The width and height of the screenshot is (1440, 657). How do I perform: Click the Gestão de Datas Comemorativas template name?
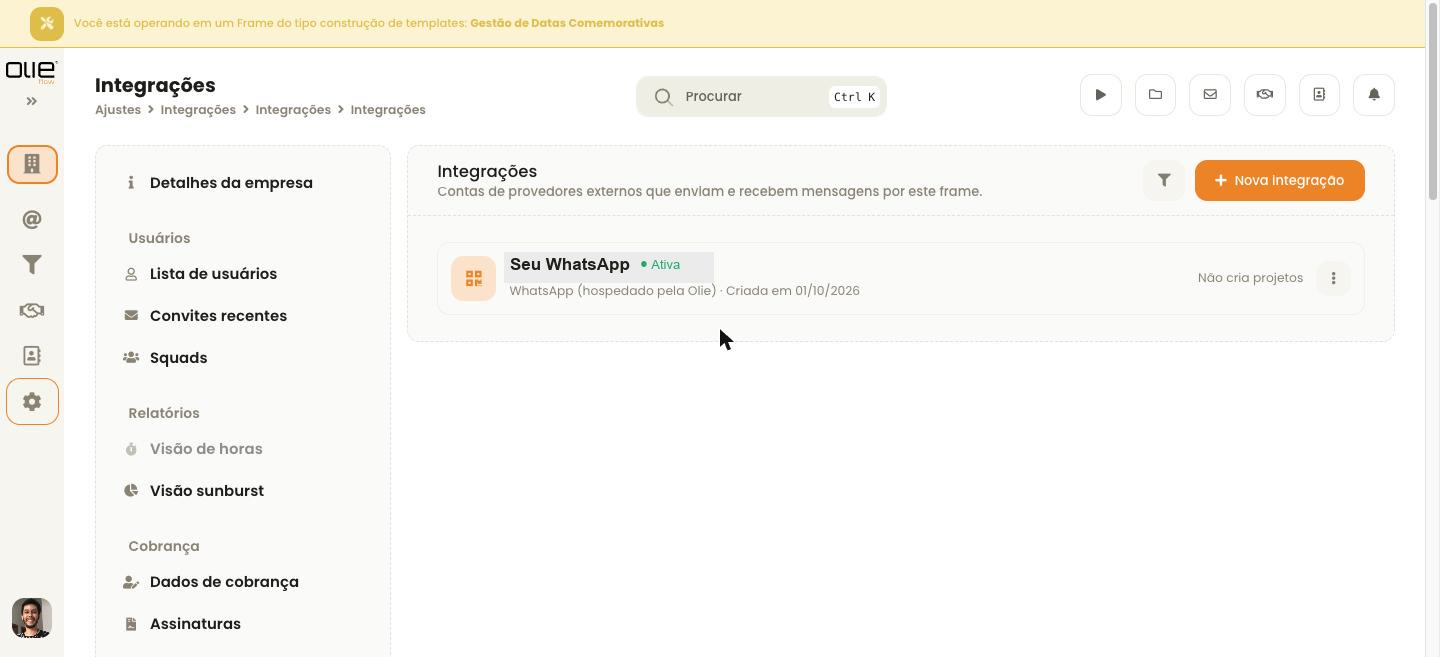[567, 23]
